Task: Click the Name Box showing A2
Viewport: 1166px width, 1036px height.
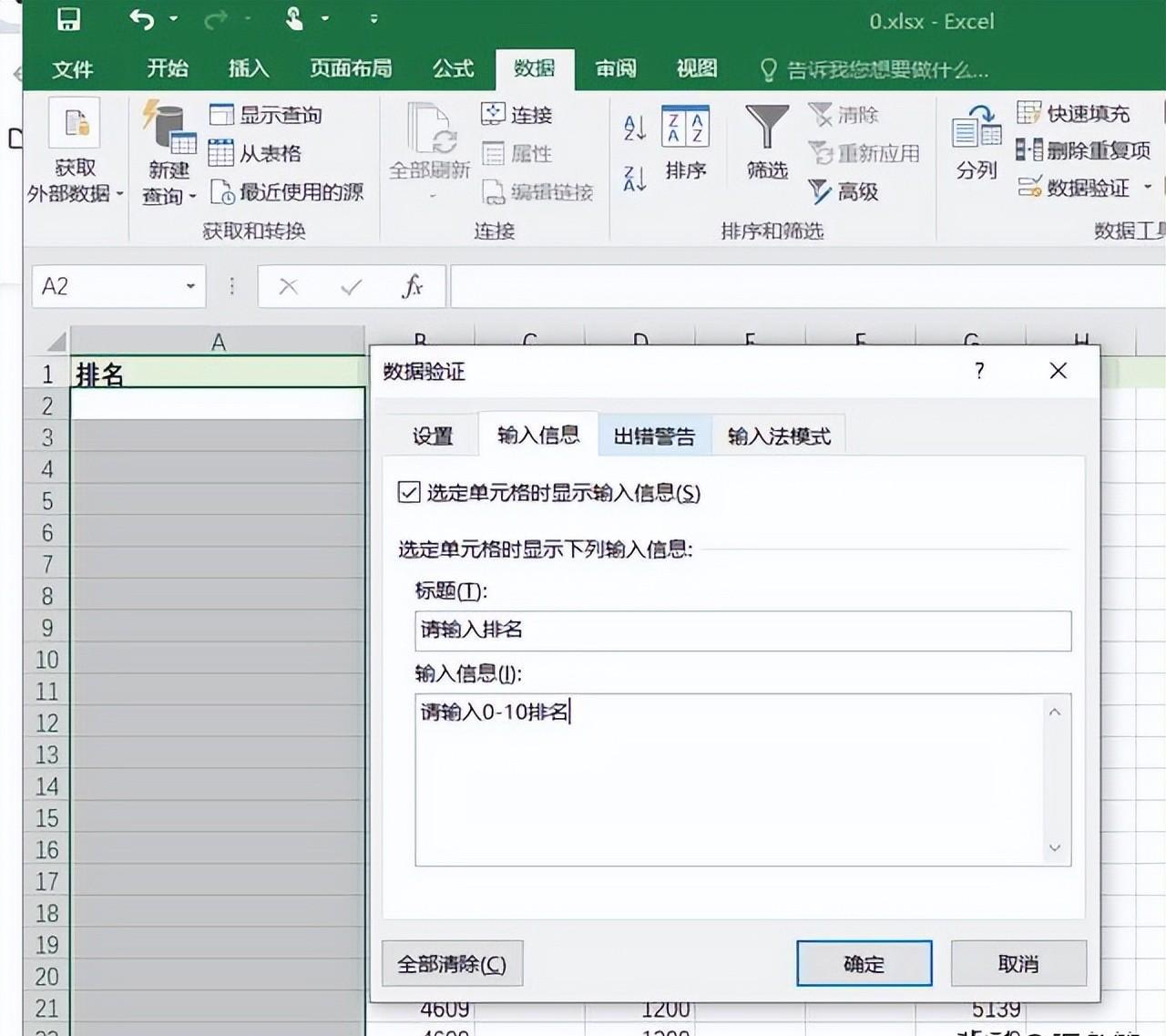Action: click(107, 286)
